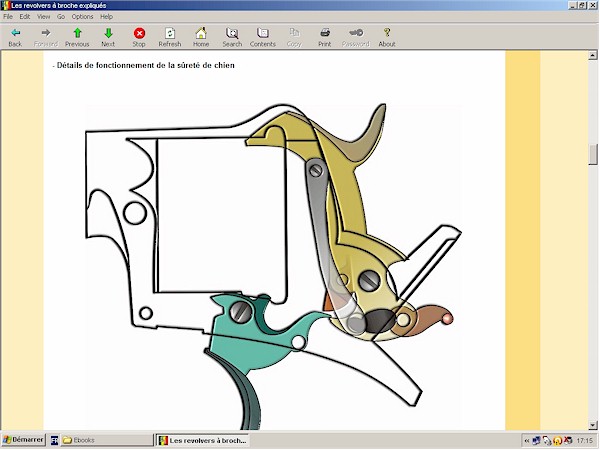Open the Go menu

click(61, 17)
